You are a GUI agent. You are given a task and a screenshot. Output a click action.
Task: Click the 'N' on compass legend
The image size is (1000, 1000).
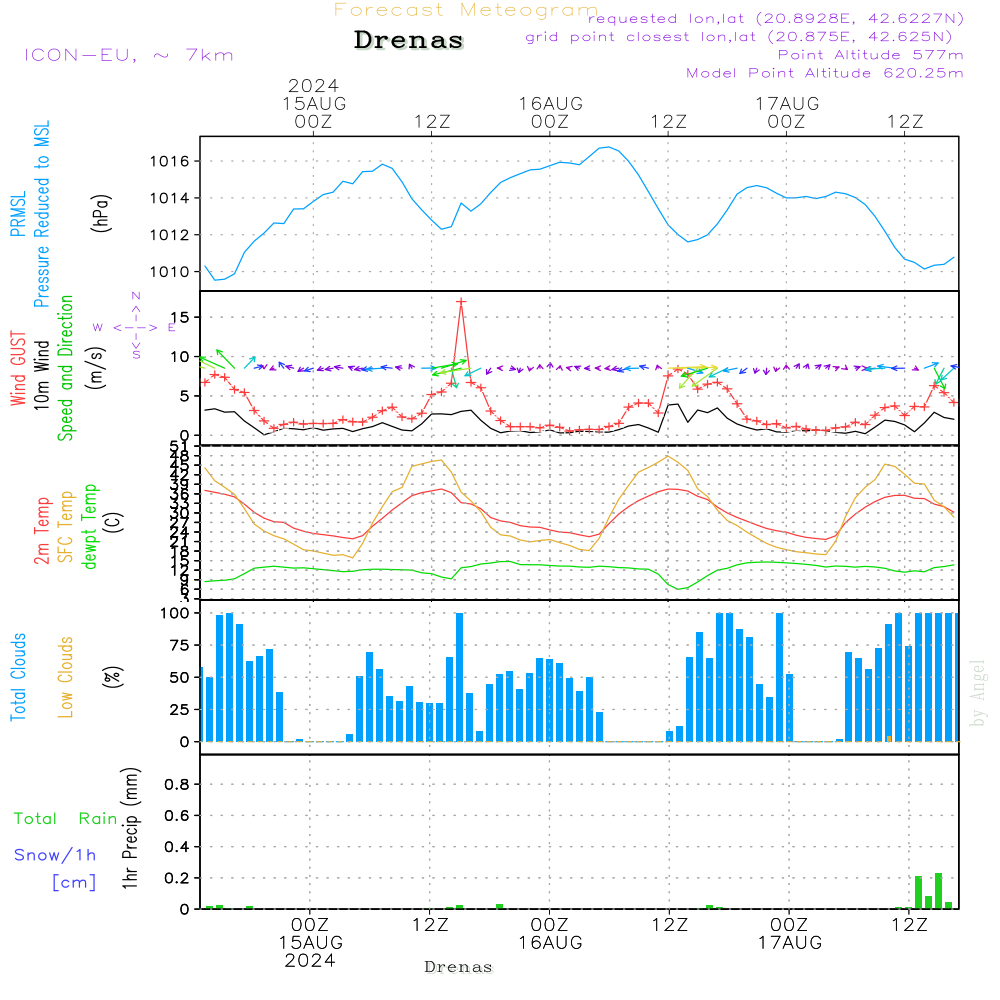point(136,296)
